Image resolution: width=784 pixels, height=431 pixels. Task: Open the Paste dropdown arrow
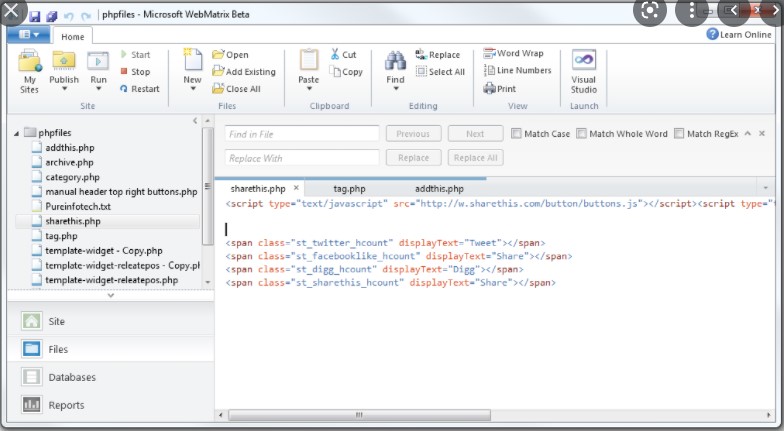point(308,89)
